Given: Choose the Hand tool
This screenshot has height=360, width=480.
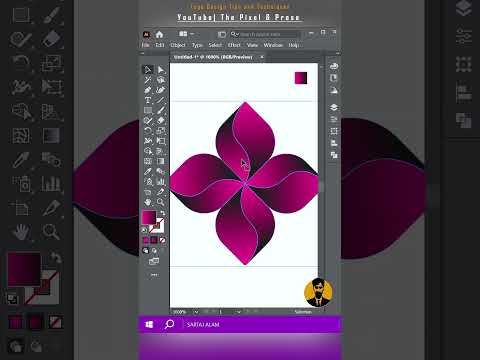Looking at the screenshot, I should (x=148, y=202).
